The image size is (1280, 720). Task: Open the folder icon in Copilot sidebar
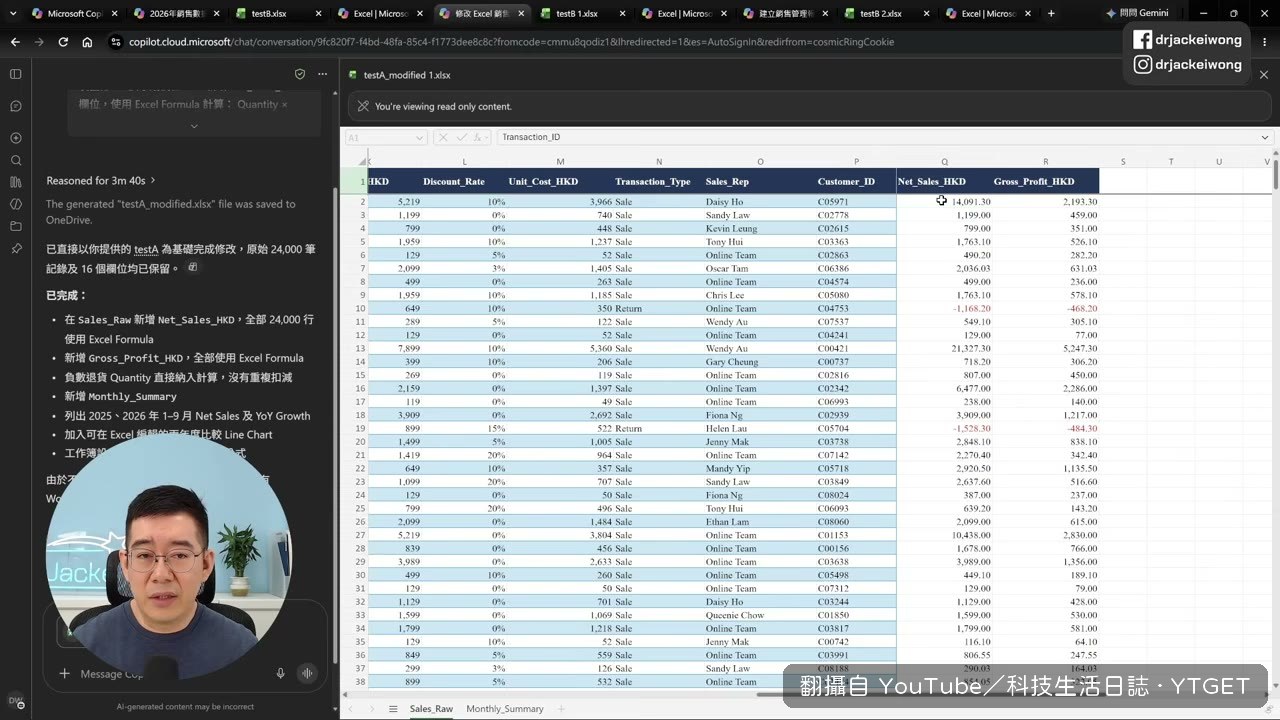click(15, 226)
